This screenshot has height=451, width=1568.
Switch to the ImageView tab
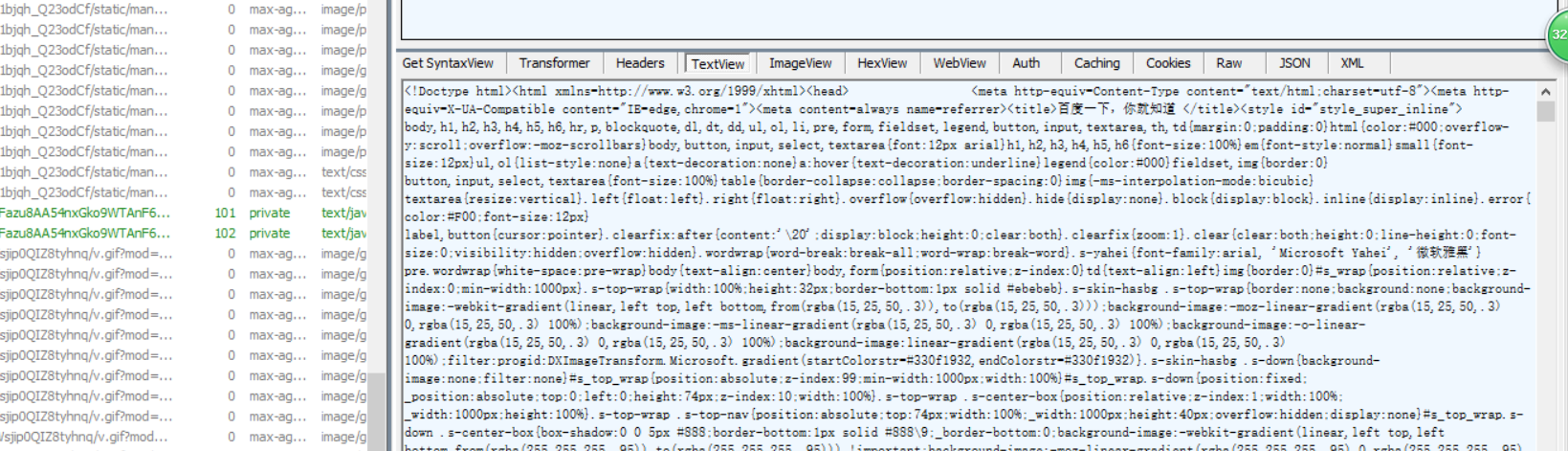pos(800,63)
